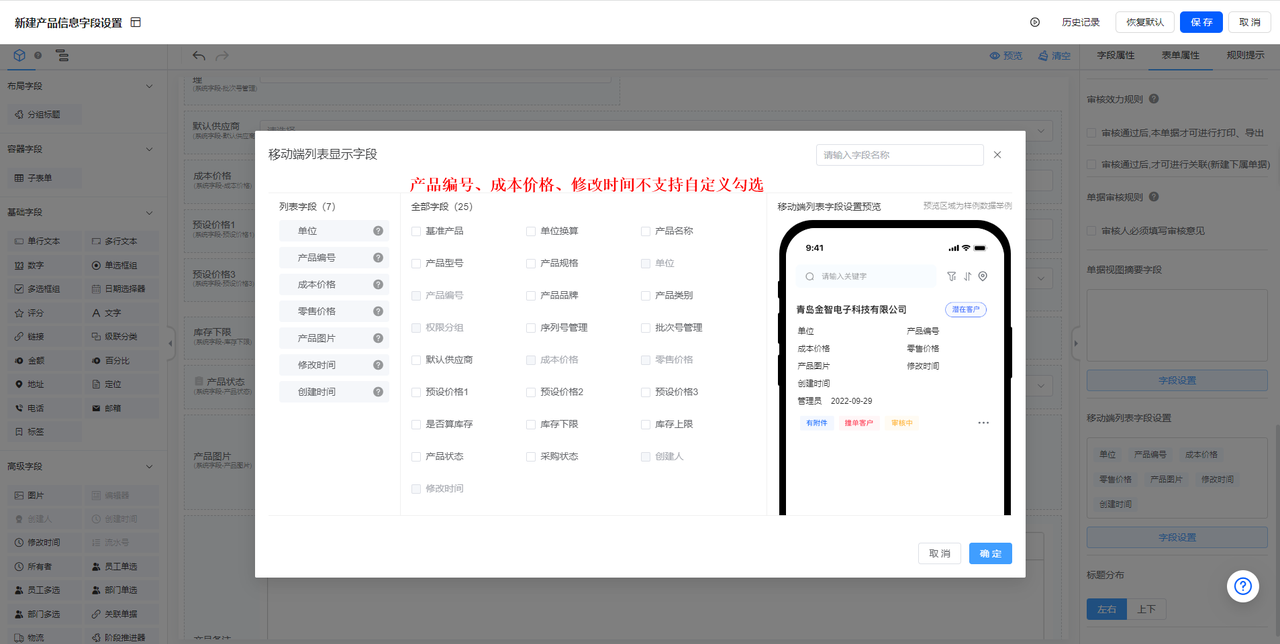Switch to the 表单属性 tab
The height and width of the screenshot is (644, 1280).
tap(1180, 55)
